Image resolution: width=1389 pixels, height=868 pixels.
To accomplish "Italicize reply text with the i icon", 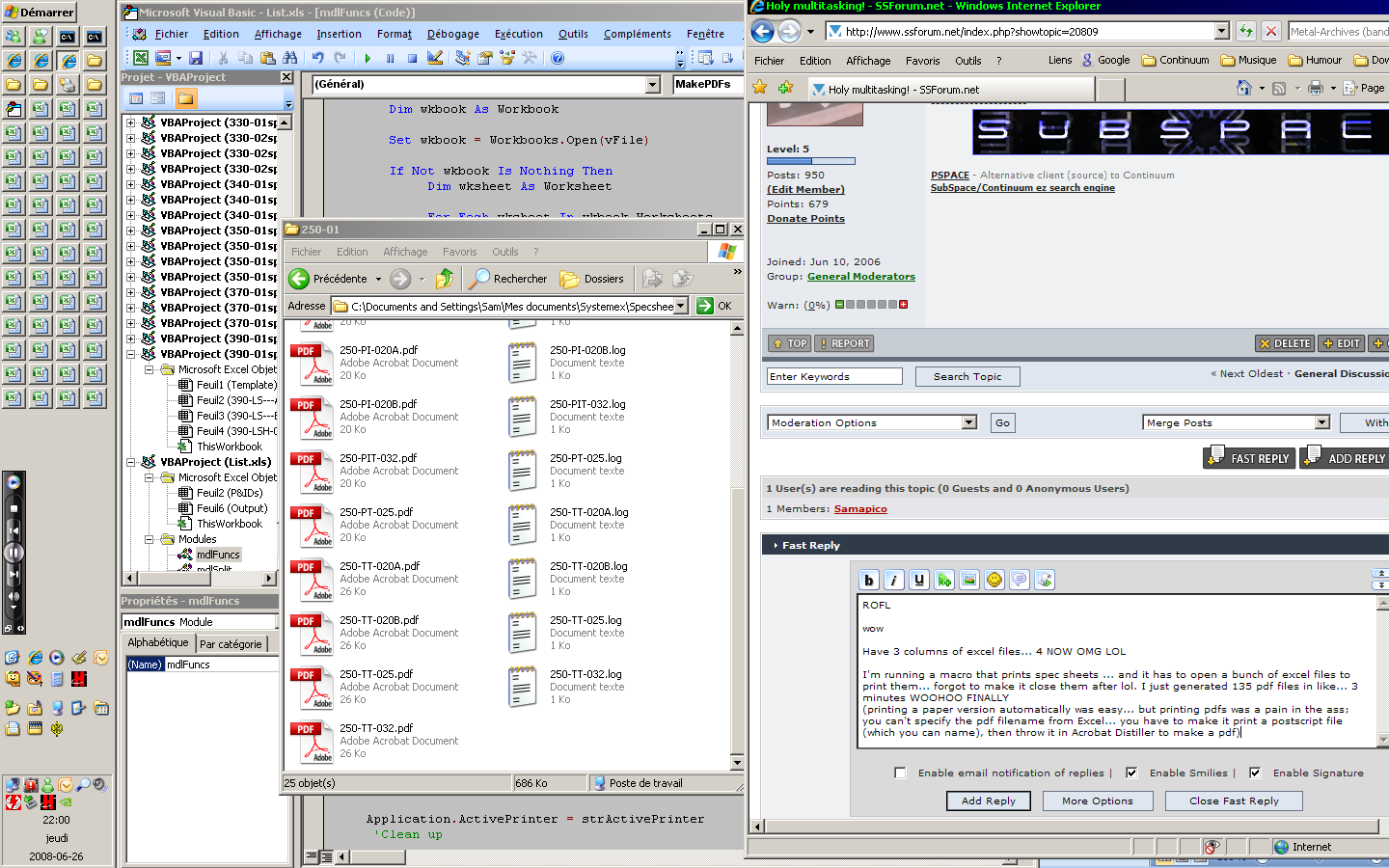I will (x=894, y=580).
